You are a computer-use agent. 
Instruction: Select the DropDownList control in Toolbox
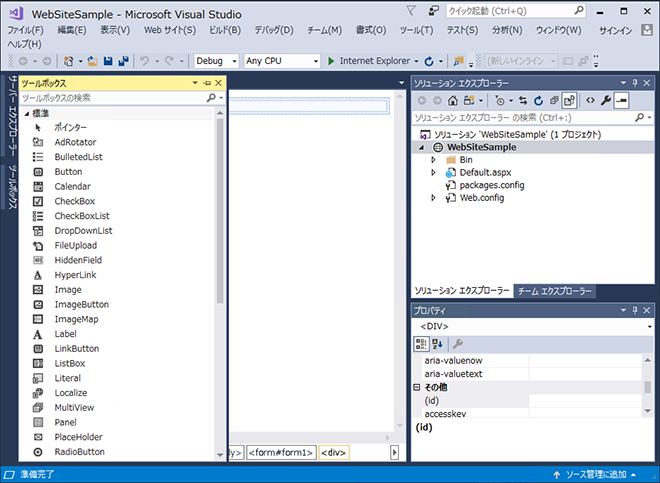click(x=83, y=231)
